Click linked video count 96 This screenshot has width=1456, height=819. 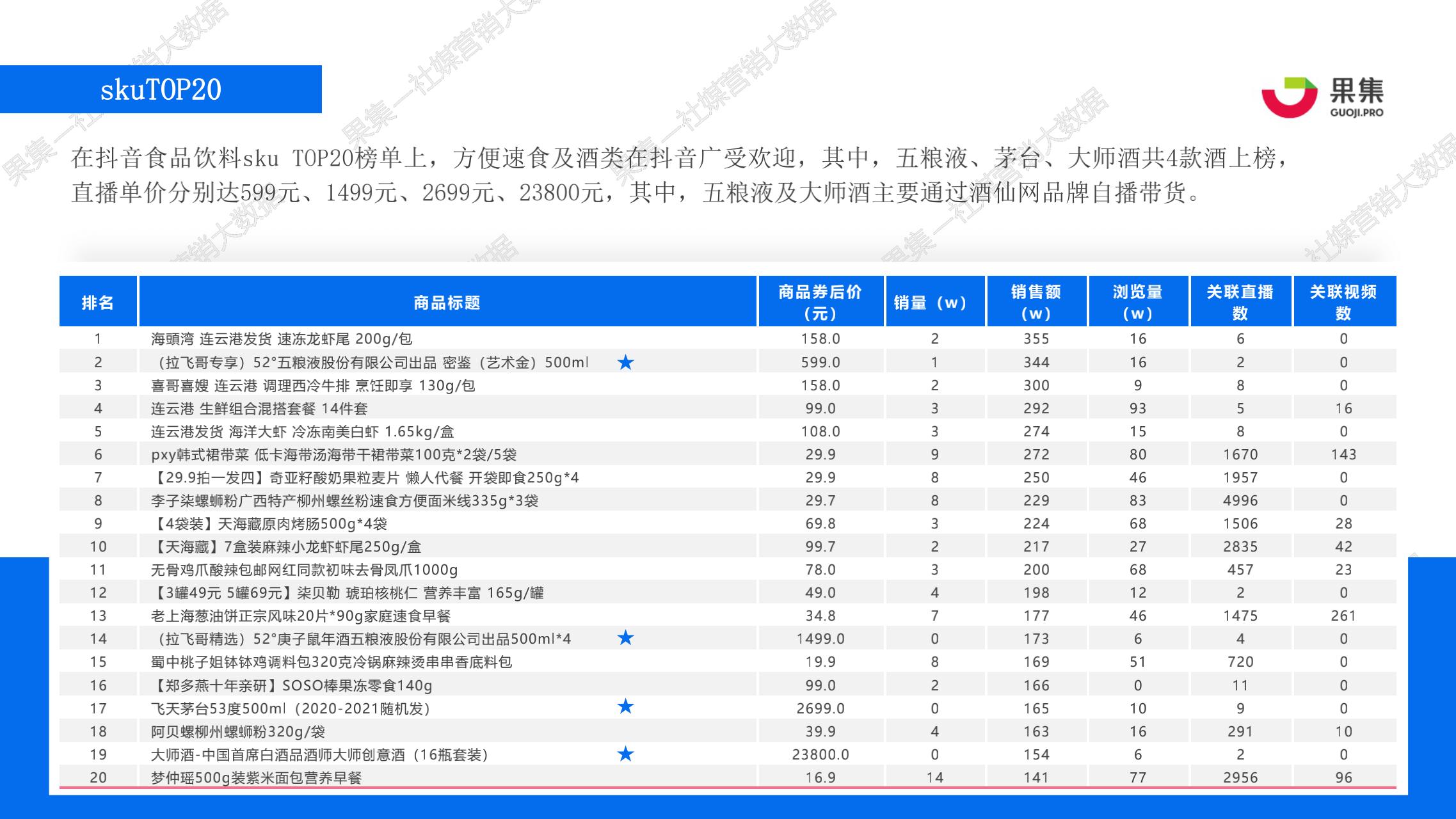(1344, 778)
